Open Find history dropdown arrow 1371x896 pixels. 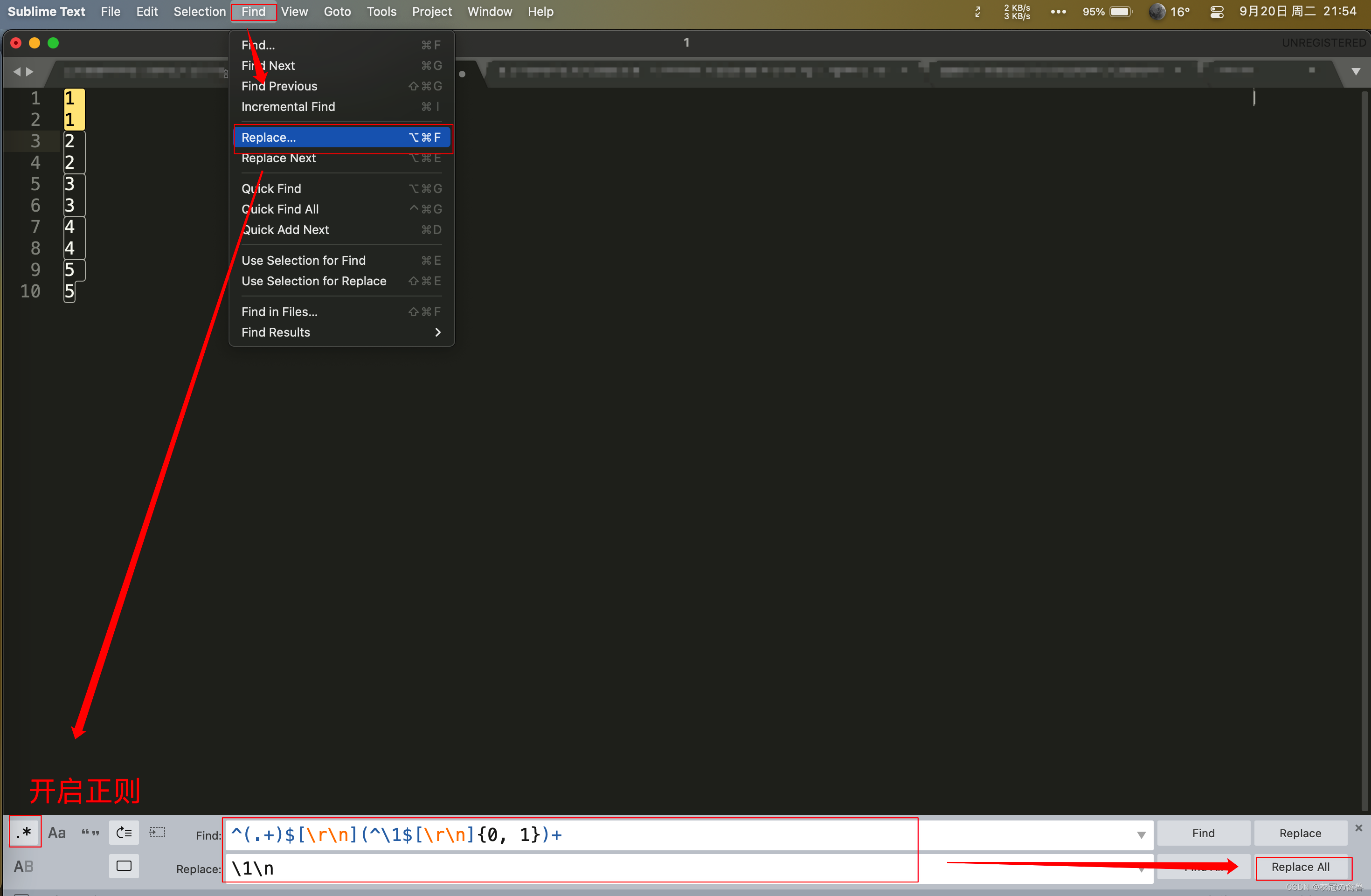(x=1141, y=835)
